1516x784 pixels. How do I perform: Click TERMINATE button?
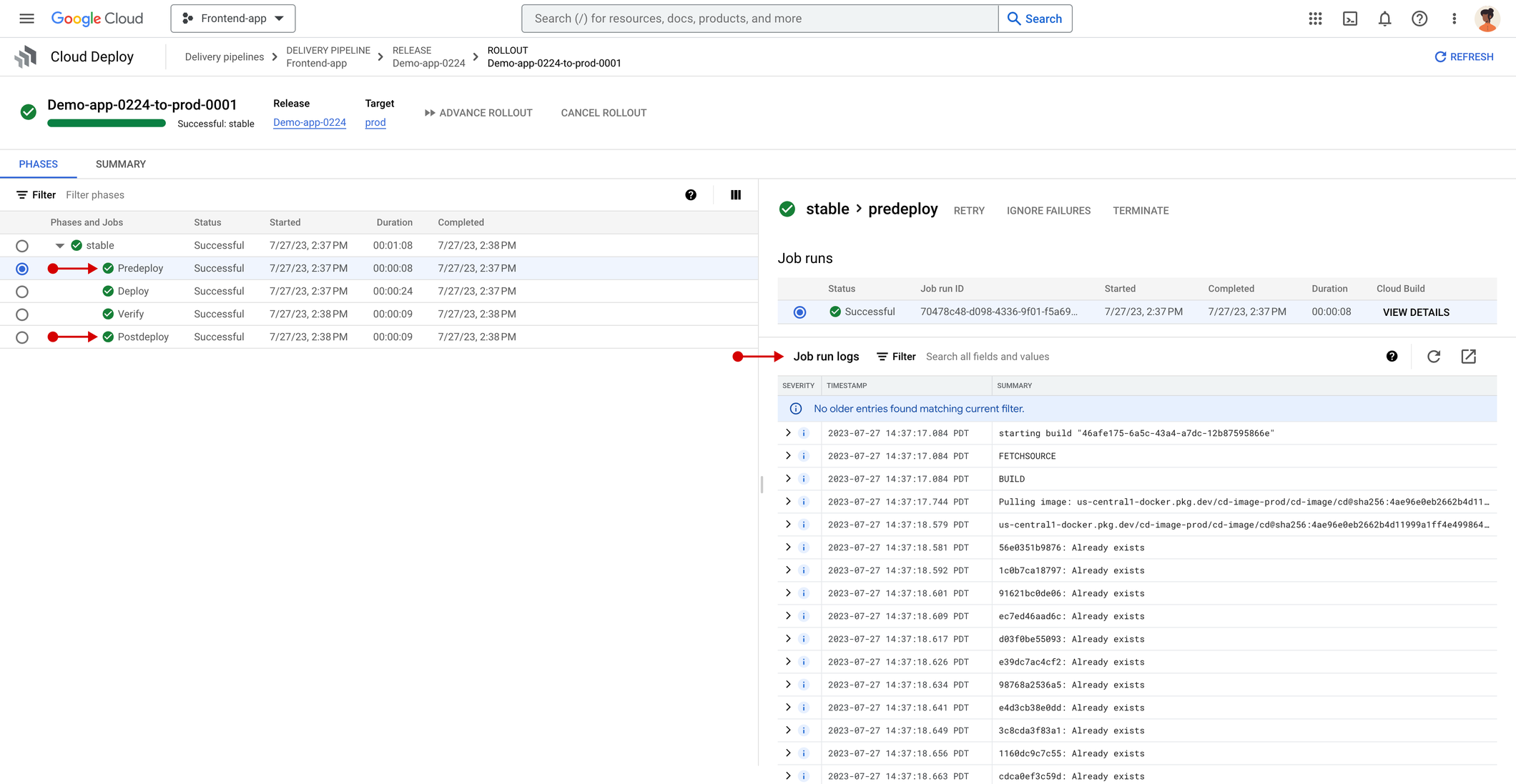pyautogui.click(x=1141, y=211)
